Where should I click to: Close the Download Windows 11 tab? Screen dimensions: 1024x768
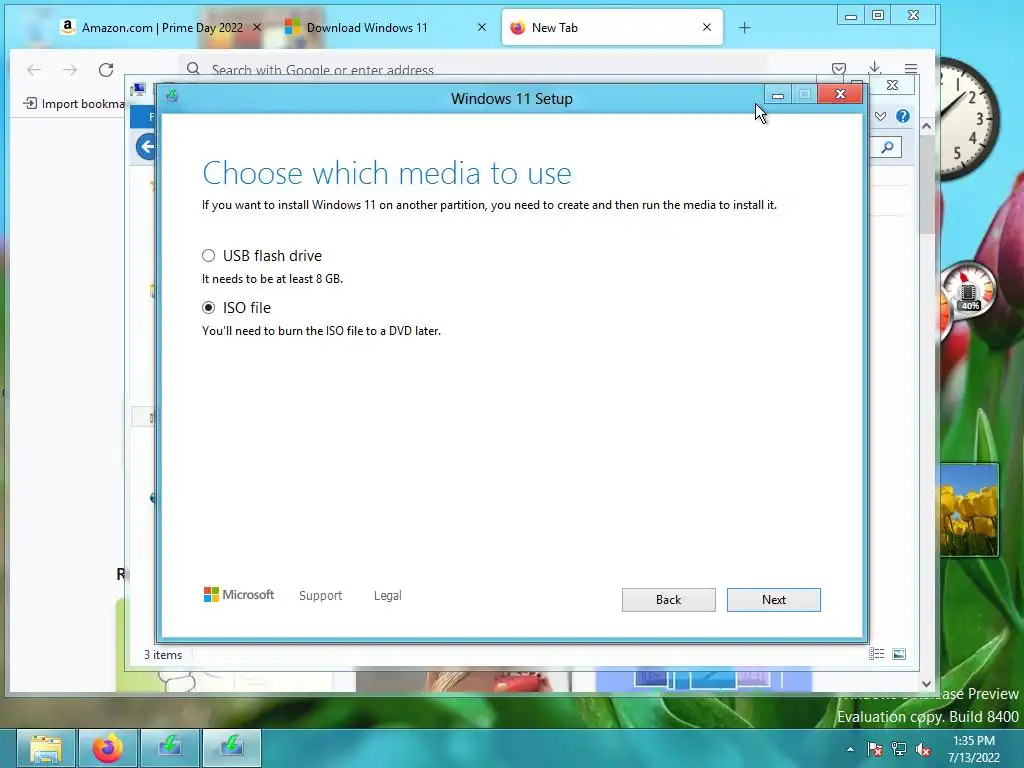pyautogui.click(x=482, y=27)
